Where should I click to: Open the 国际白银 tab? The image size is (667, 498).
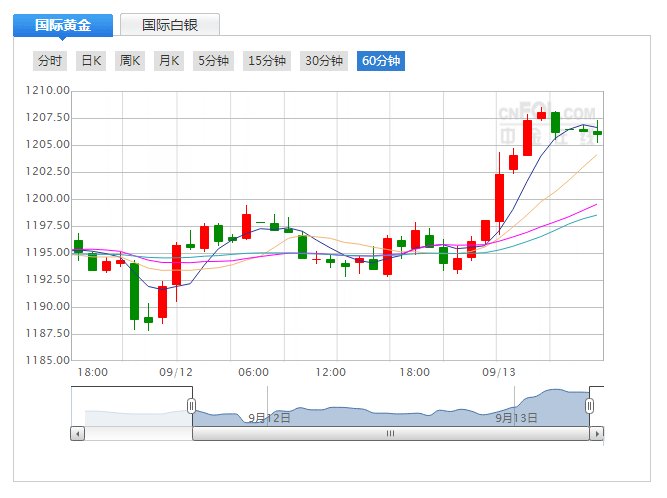pyautogui.click(x=169, y=25)
